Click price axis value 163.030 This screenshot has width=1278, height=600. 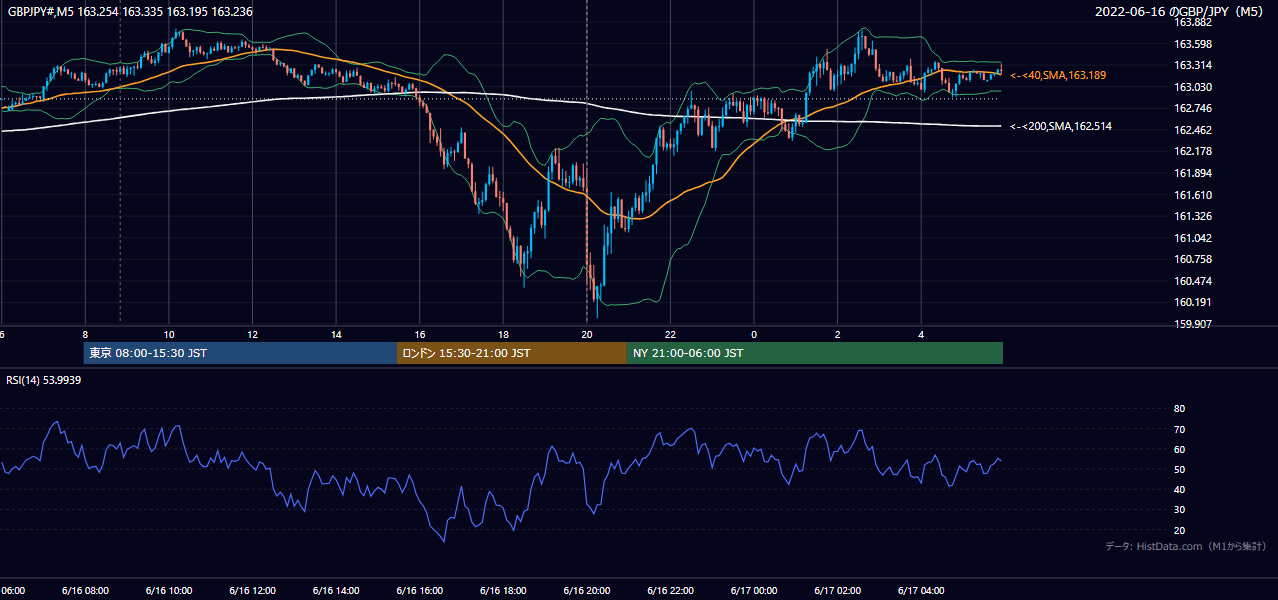click(1192, 87)
